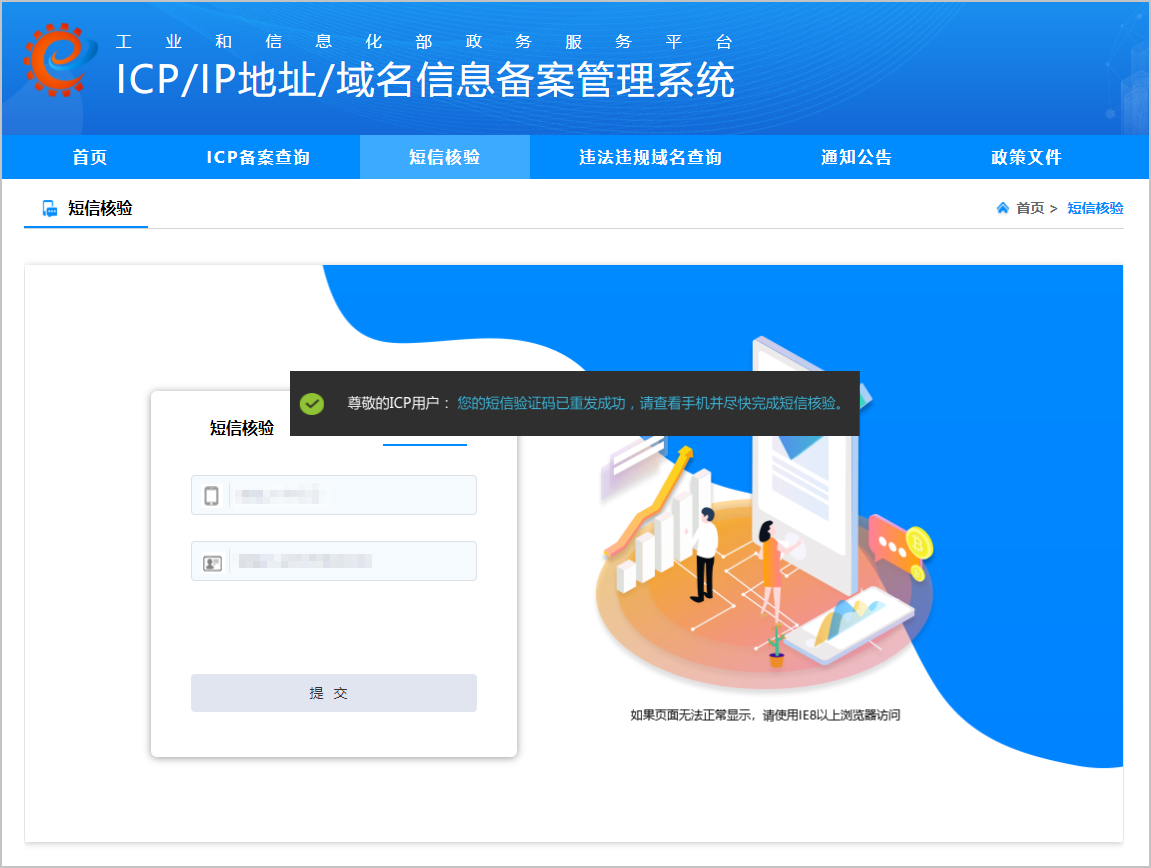Open the ICP备案查询 tab

pyautogui.click(x=258, y=157)
